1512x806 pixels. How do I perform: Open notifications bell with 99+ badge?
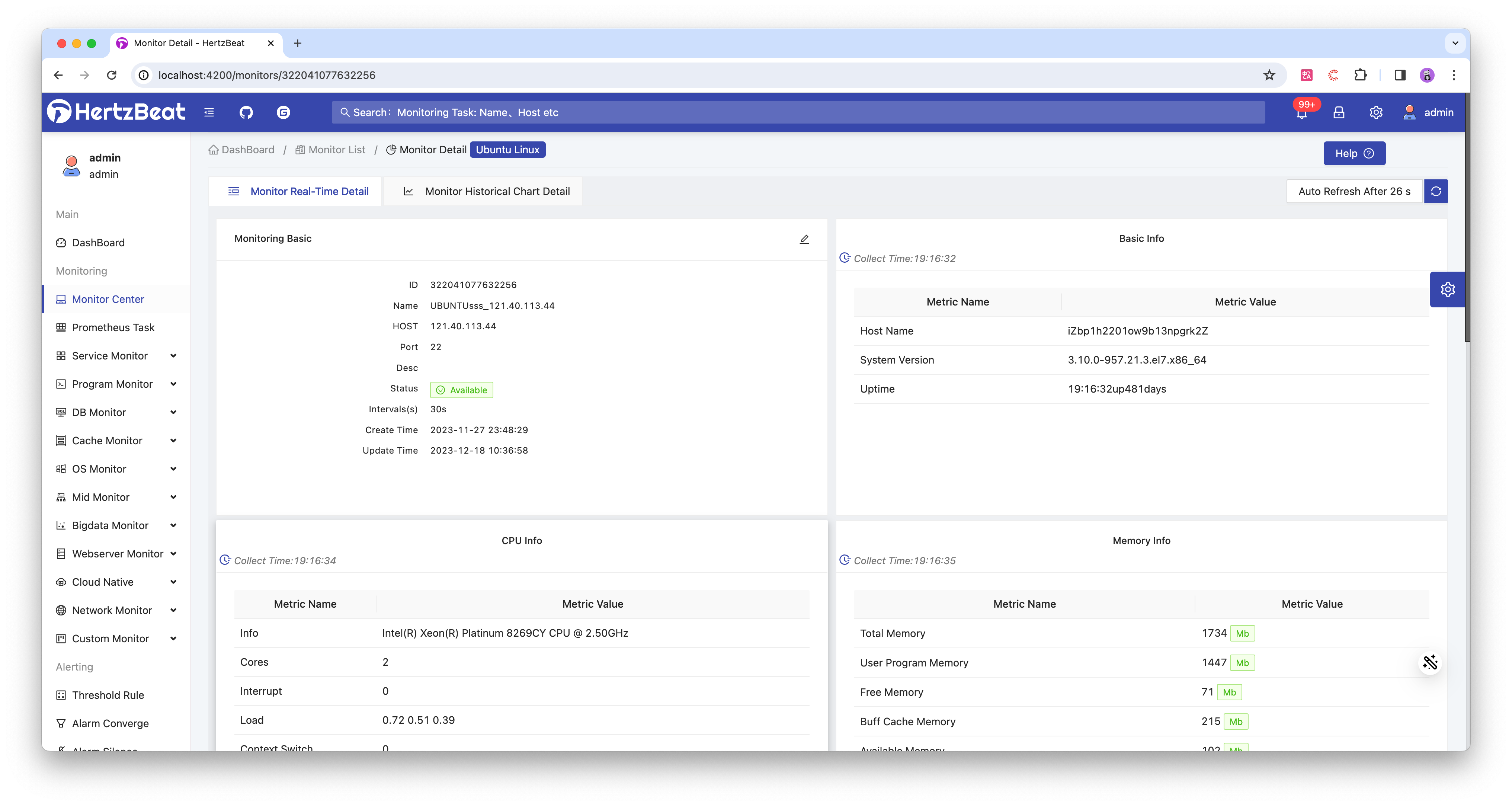click(1301, 113)
